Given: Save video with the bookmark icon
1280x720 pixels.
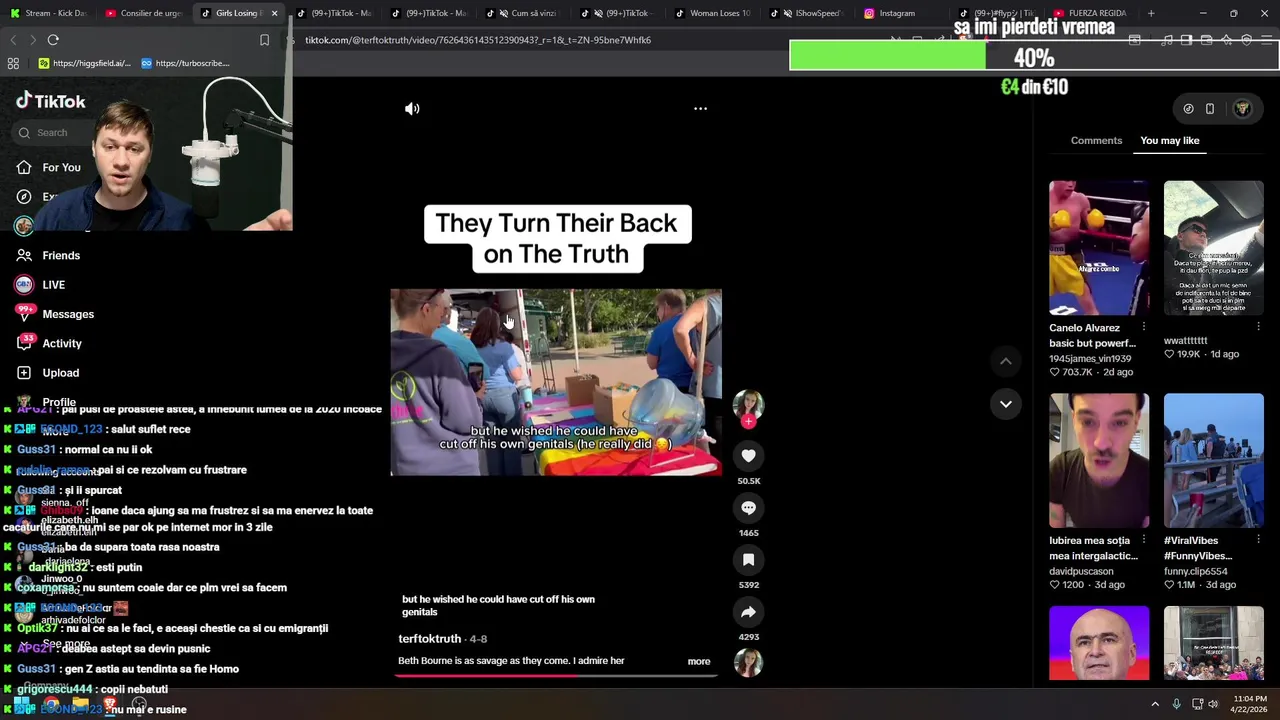Looking at the screenshot, I should [x=748, y=560].
